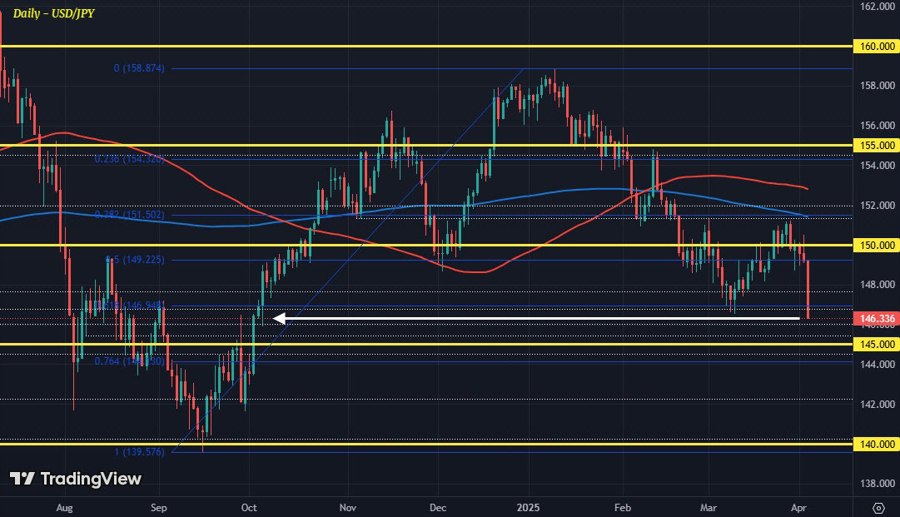The width and height of the screenshot is (900, 517).
Task: Click the Feb label on time axis
Action: [x=623, y=508]
